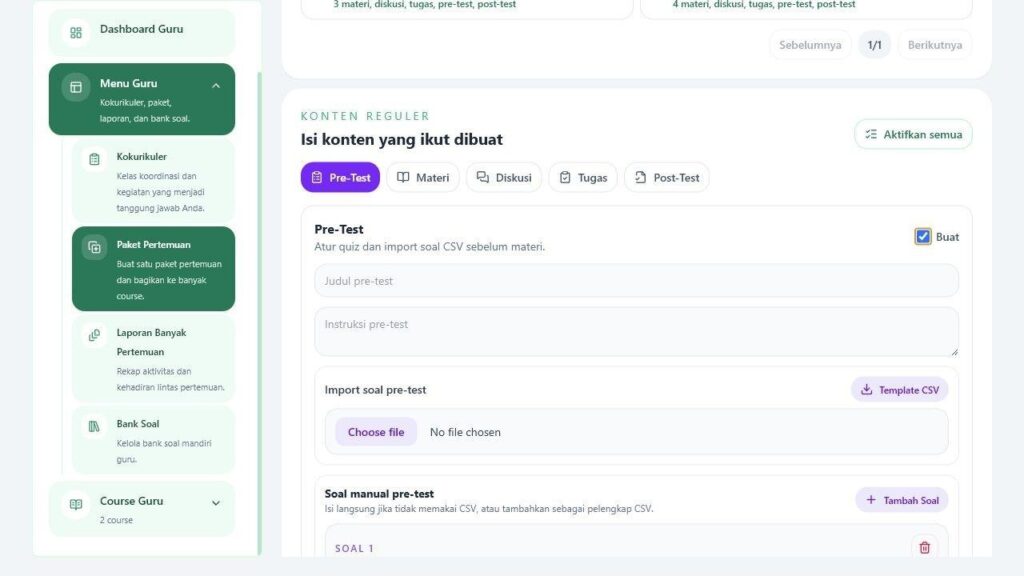Click the Menu Guru layout icon
1024x576 pixels.
[x=76, y=87]
